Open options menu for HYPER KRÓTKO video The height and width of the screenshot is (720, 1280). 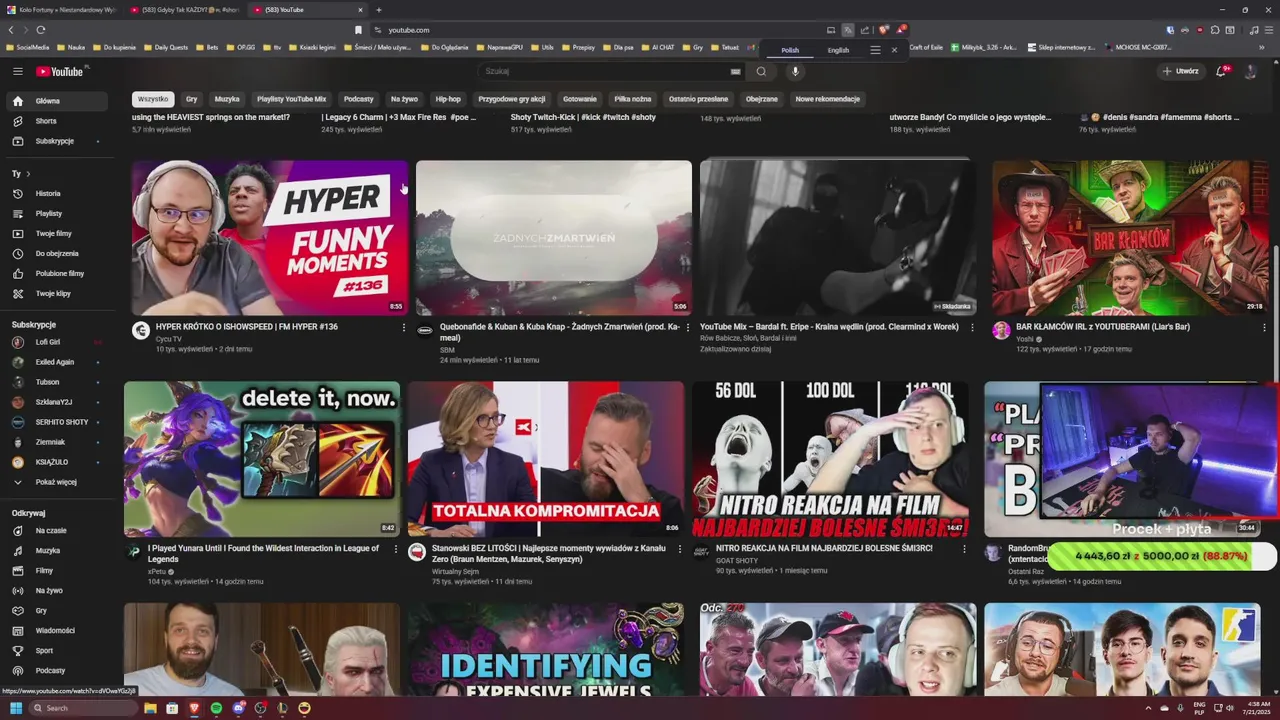click(404, 327)
